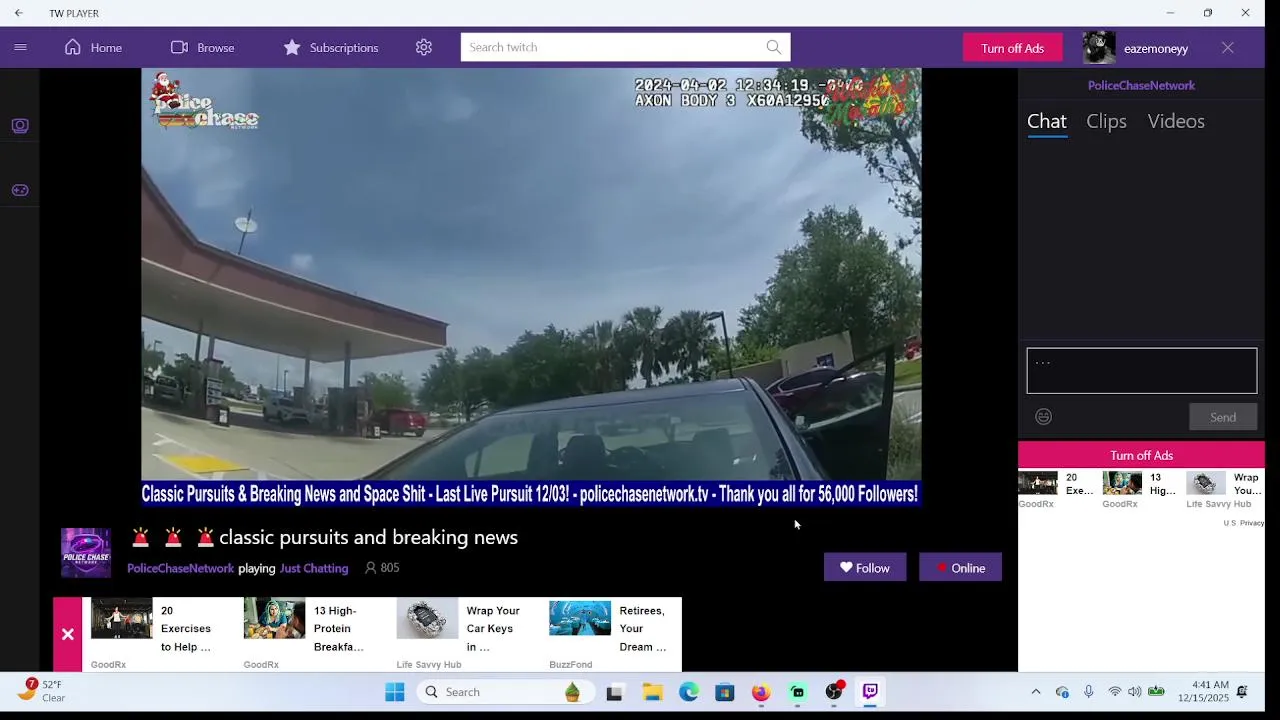Close the ad strip with the pink X
Screen dimensions: 1280x720
pyautogui.click(x=67, y=634)
